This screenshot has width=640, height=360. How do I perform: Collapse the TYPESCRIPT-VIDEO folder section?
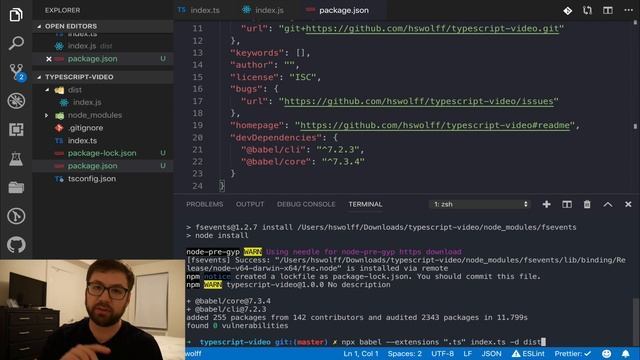tap(103, 77)
